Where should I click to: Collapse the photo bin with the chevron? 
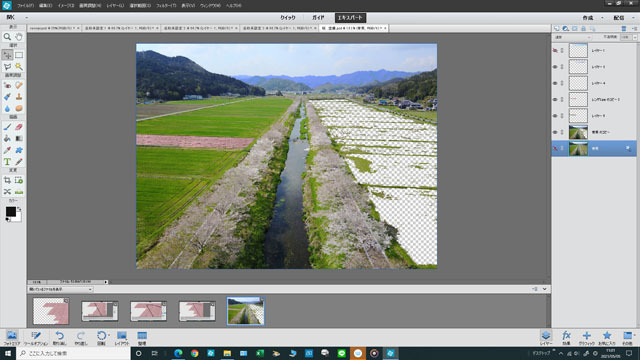coord(544,289)
